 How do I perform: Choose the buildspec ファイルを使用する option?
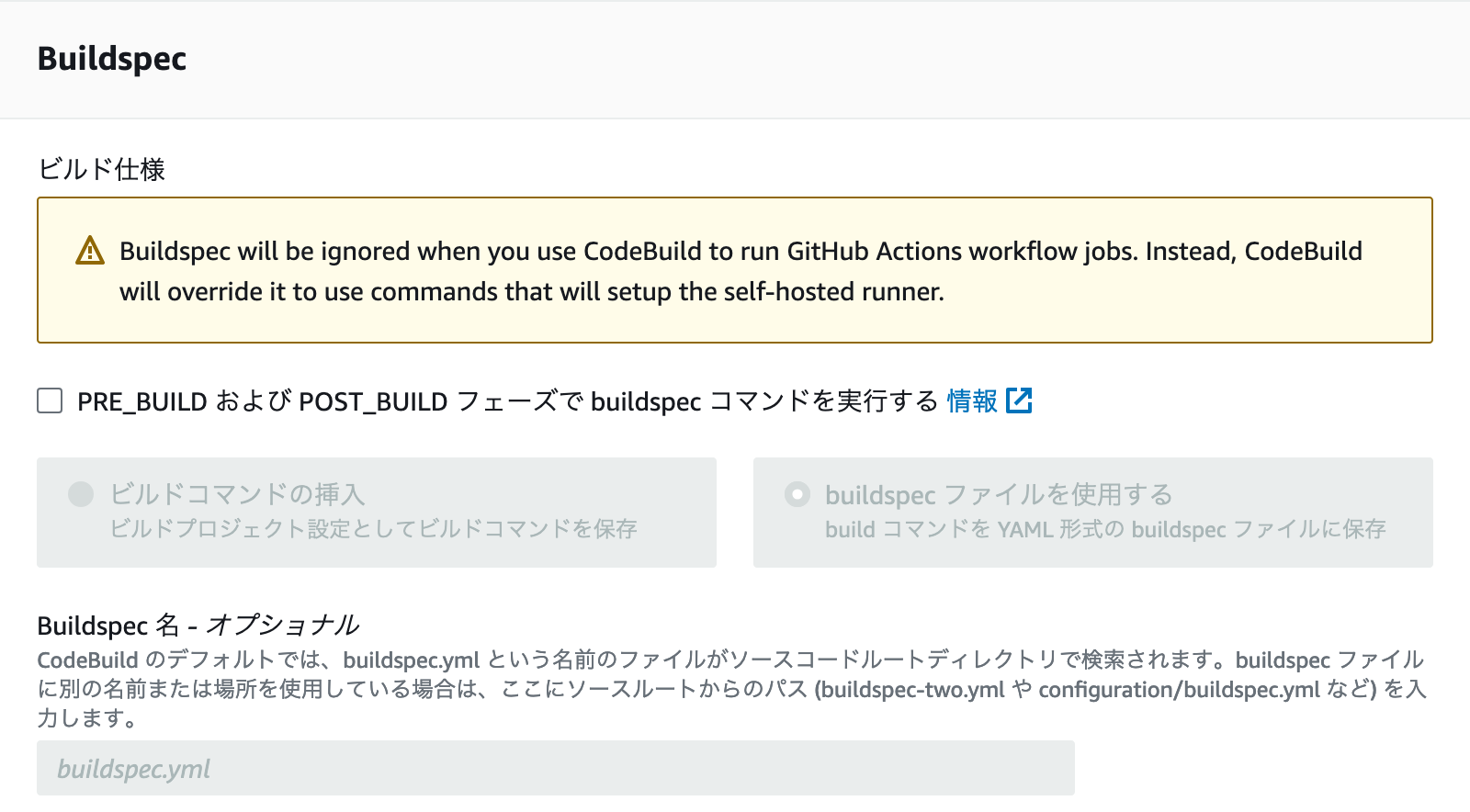coord(797,495)
